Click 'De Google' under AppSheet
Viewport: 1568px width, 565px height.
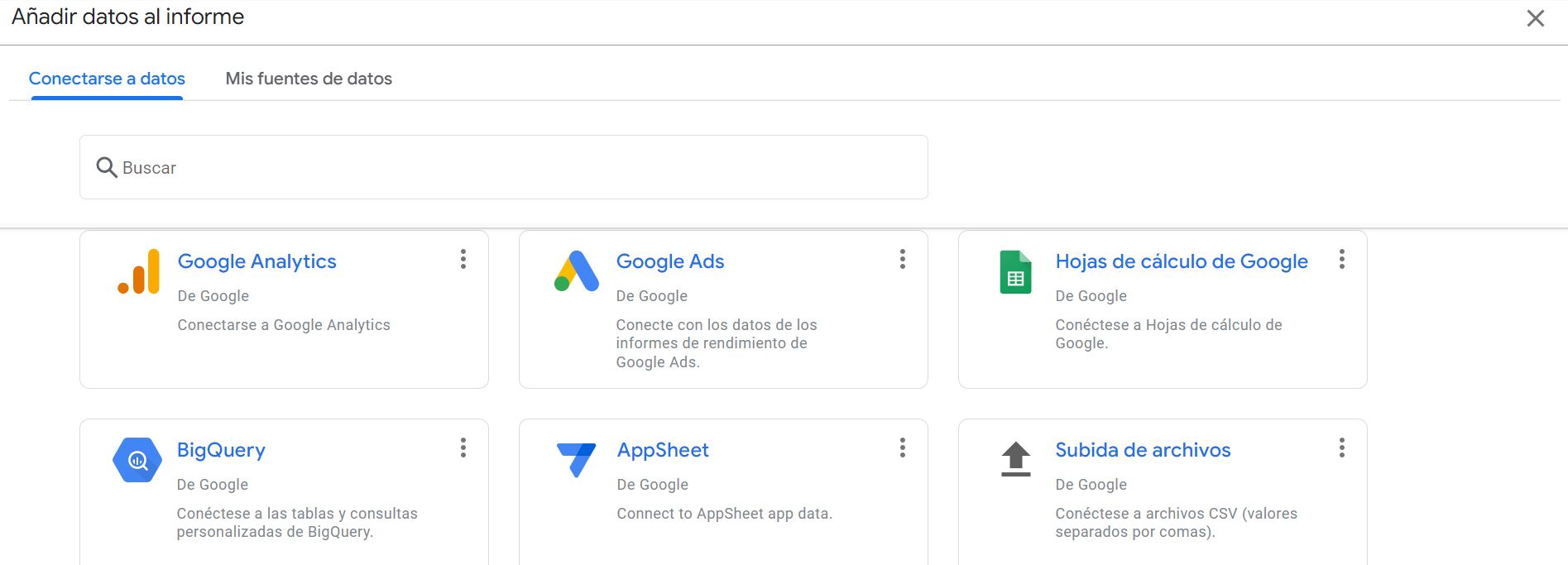click(x=652, y=485)
